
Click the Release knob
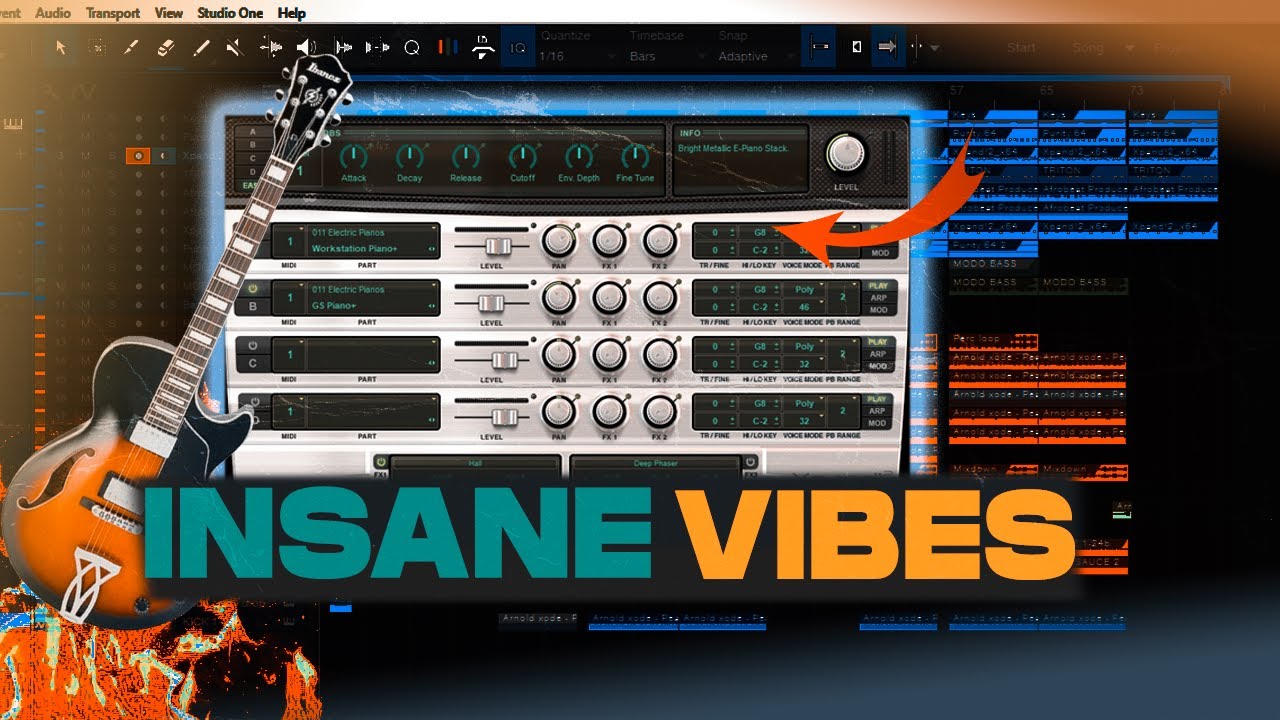465,156
